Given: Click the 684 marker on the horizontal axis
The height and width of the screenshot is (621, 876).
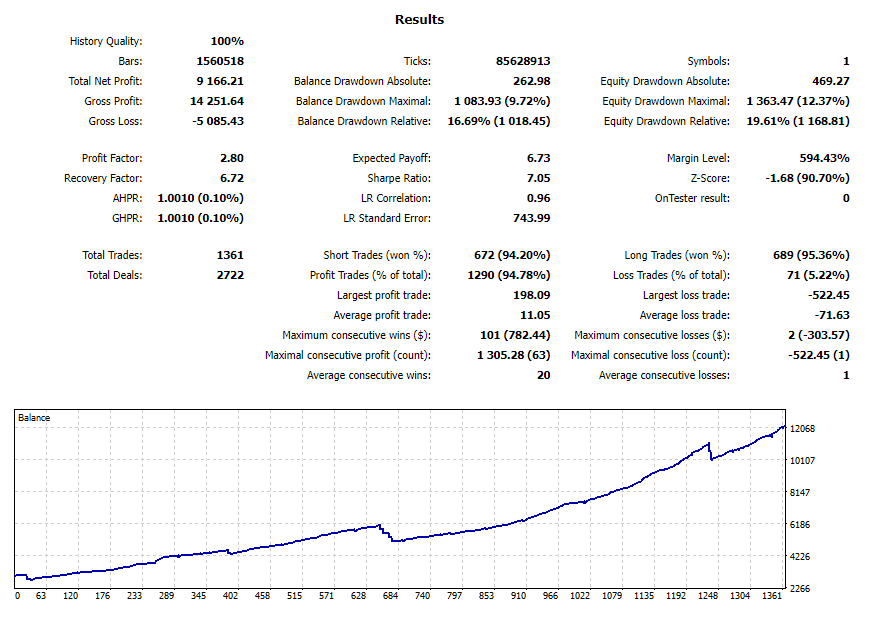Looking at the screenshot, I should tap(390, 596).
